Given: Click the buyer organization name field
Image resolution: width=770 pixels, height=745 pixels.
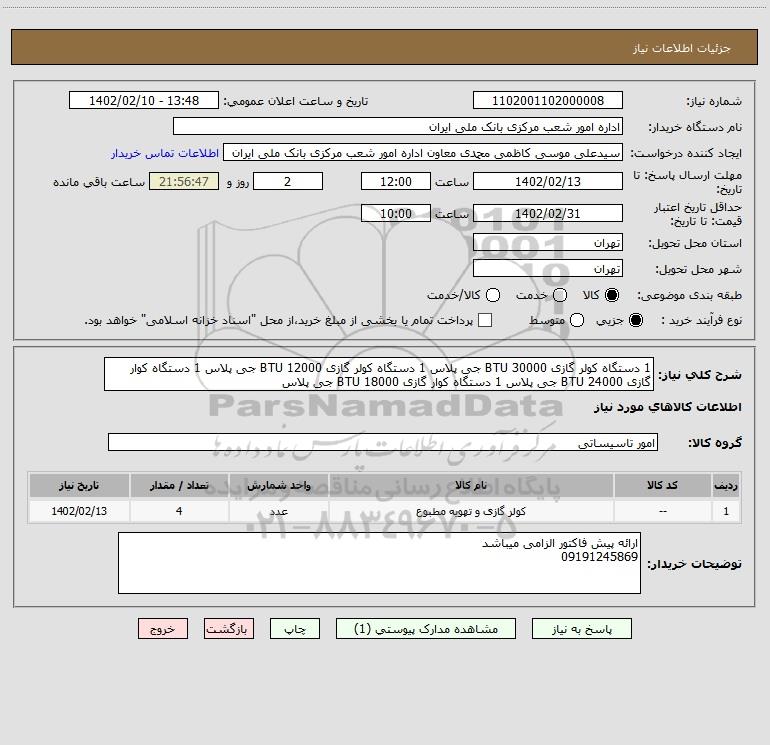Looking at the screenshot, I should (x=398, y=126).
